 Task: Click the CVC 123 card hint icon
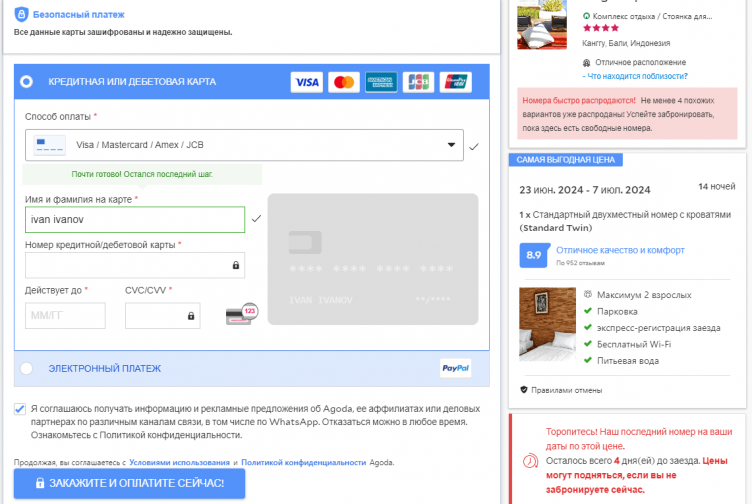tap(242, 314)
